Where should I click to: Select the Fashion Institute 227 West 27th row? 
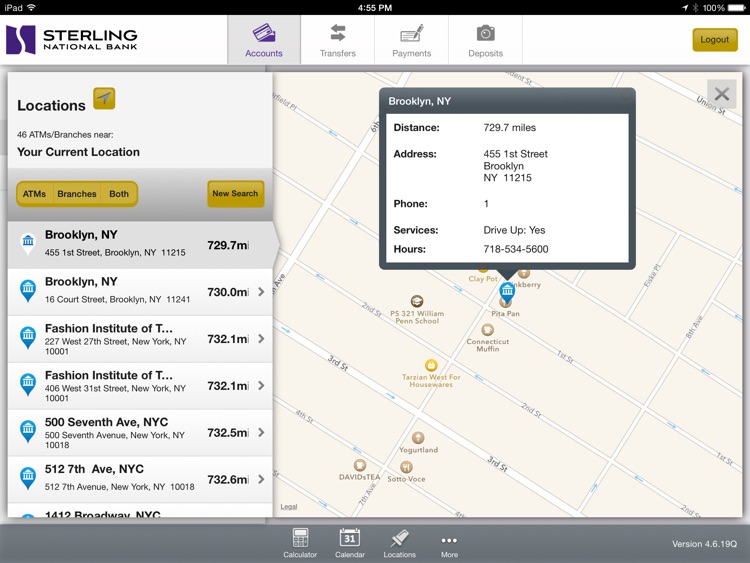(140, 339)
